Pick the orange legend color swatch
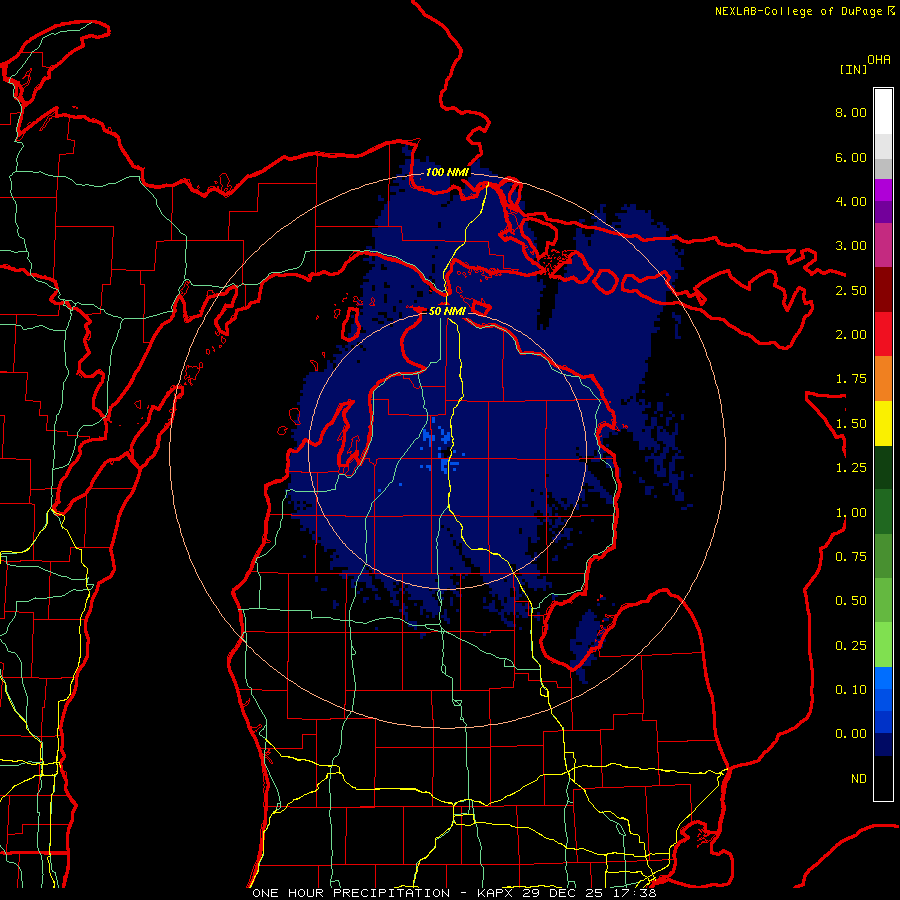 [x=883, y=379]
